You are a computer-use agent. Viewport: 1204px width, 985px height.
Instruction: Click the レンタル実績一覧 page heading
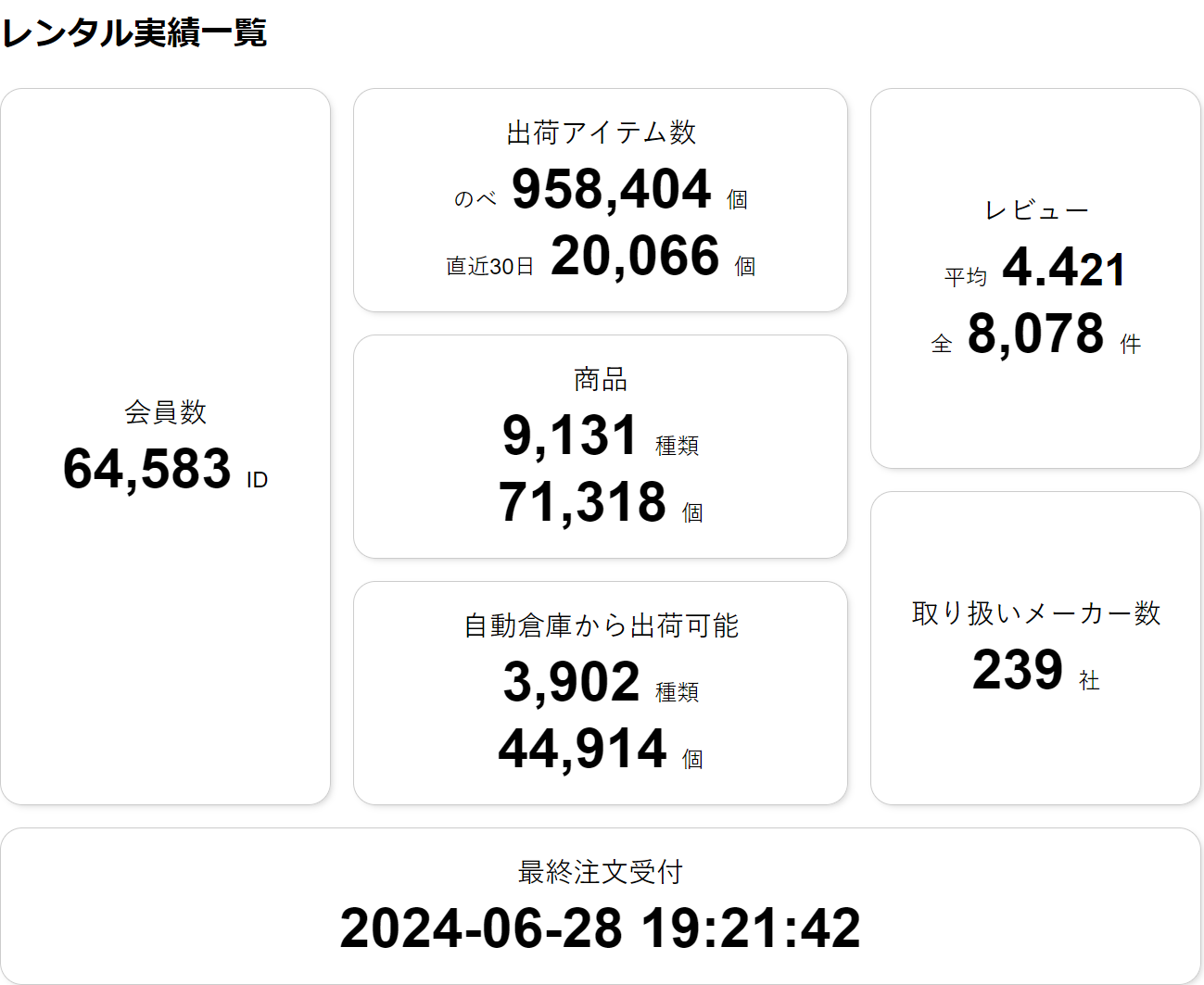click(x=134, y=32)
